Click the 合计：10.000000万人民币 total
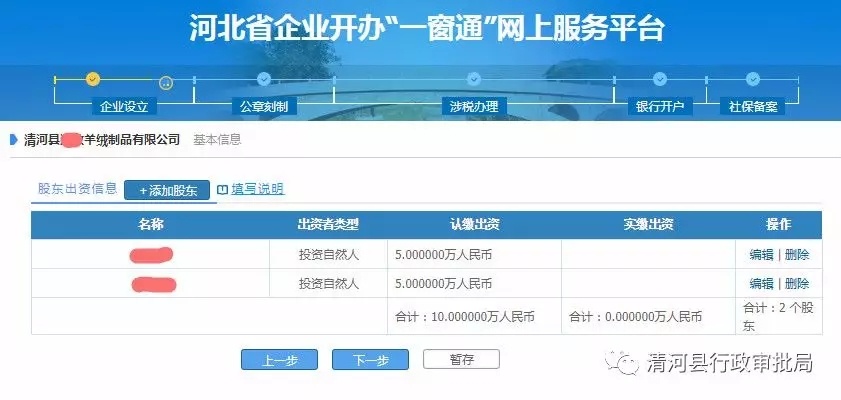 click(x=465, y=317)
